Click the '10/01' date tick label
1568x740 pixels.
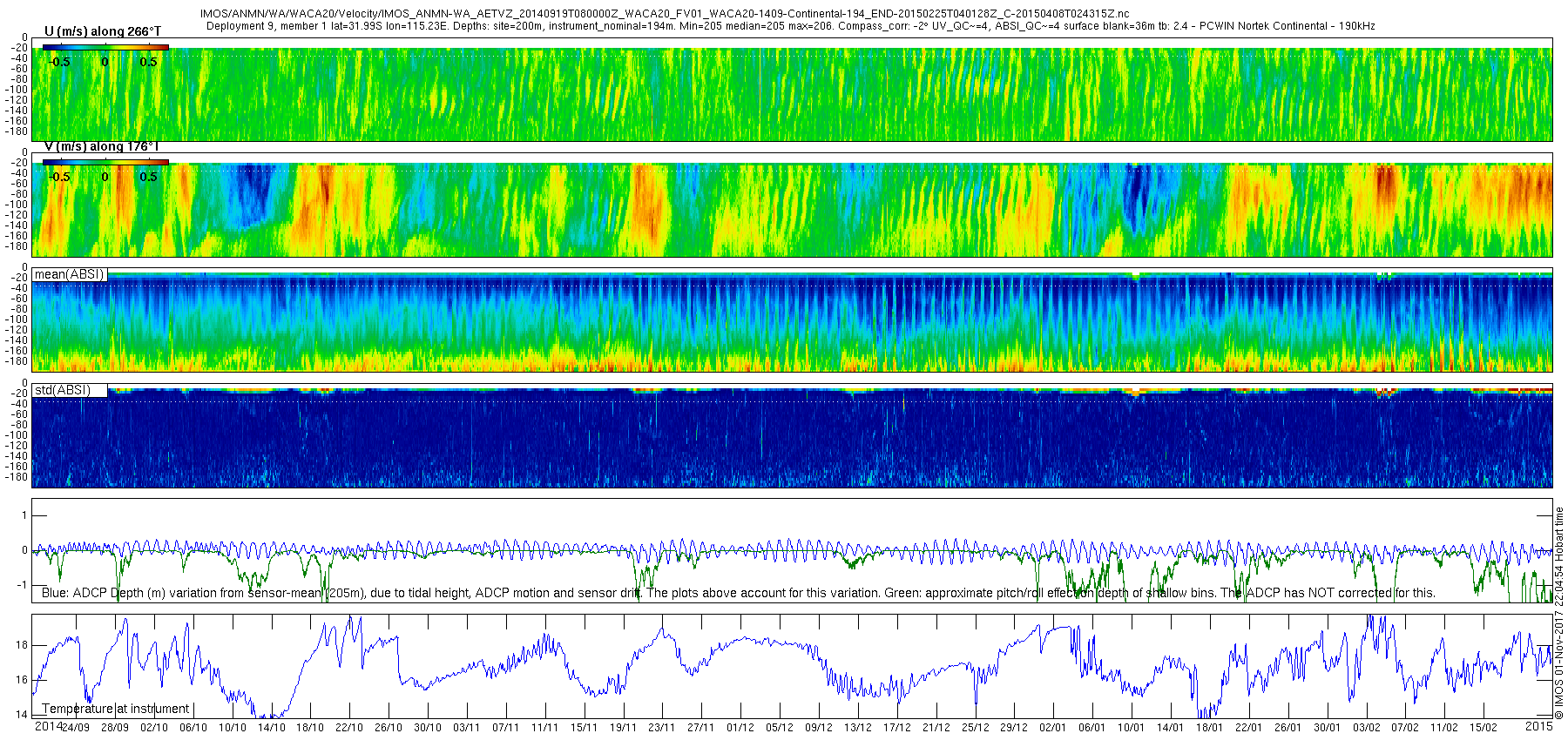click(x=1132, y=728)
